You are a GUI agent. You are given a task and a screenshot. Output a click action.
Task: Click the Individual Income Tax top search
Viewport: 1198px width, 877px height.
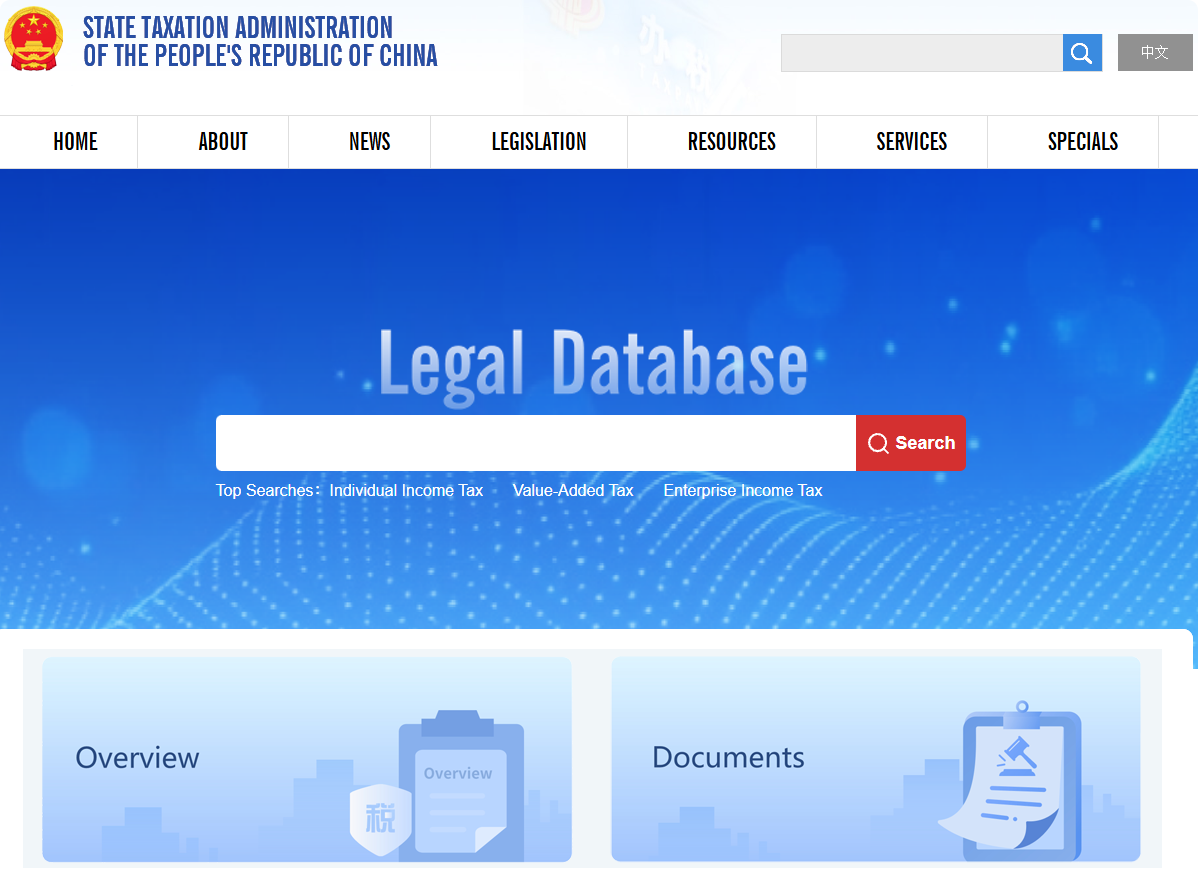click(406, 491)
